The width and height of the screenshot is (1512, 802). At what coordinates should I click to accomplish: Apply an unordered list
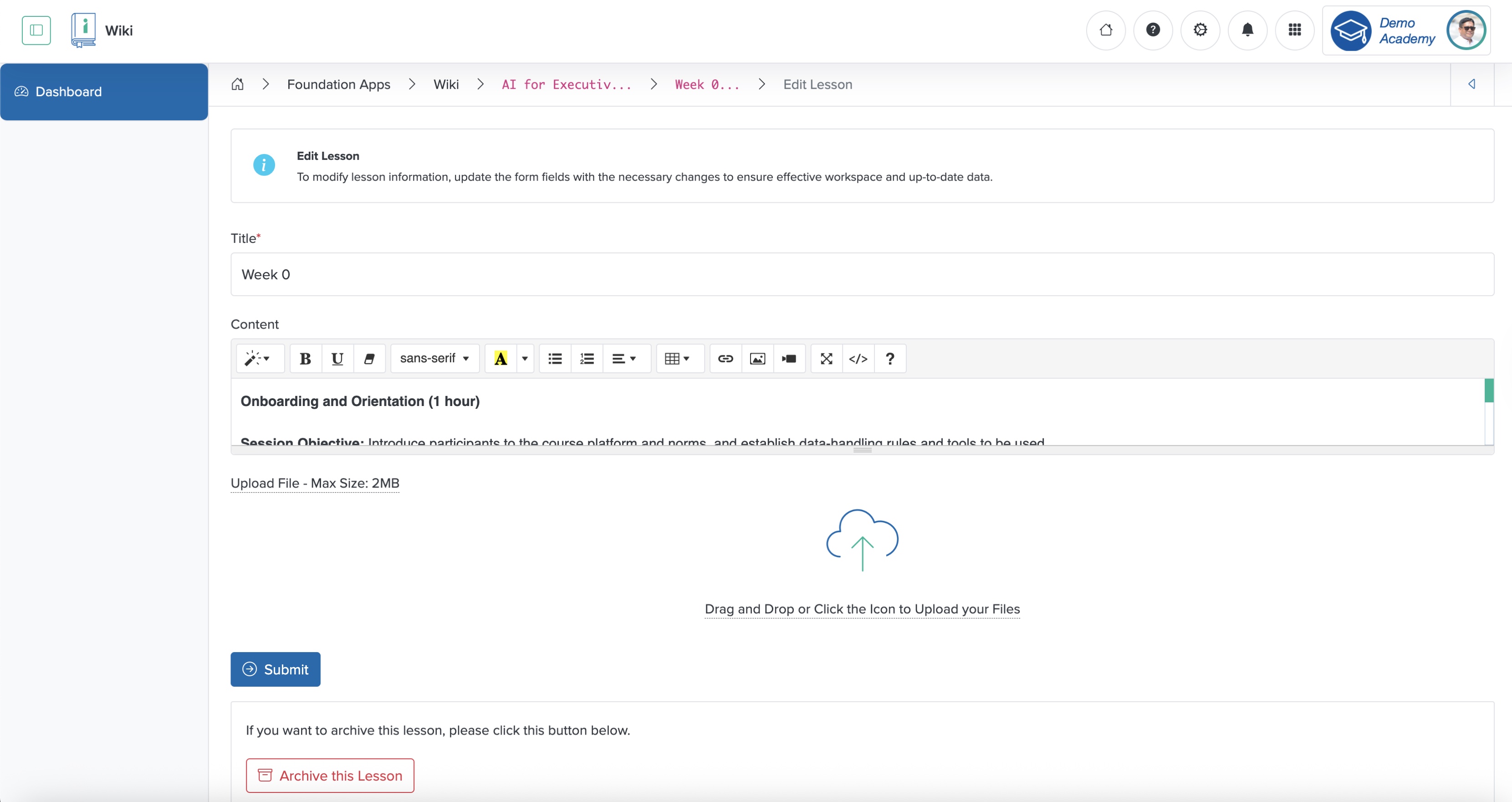pyautogui.click(x=555, y=358)
